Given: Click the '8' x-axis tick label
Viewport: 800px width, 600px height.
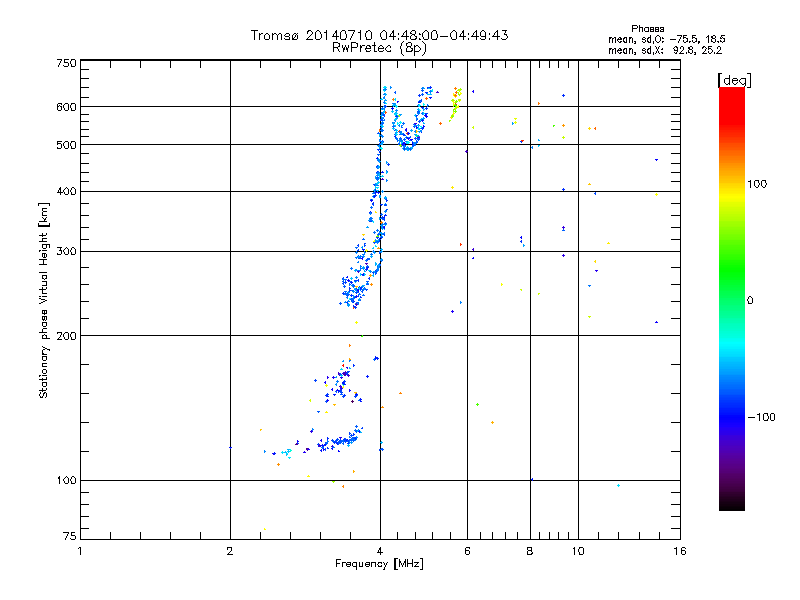Looking at the screenshot, I should 530,551.
